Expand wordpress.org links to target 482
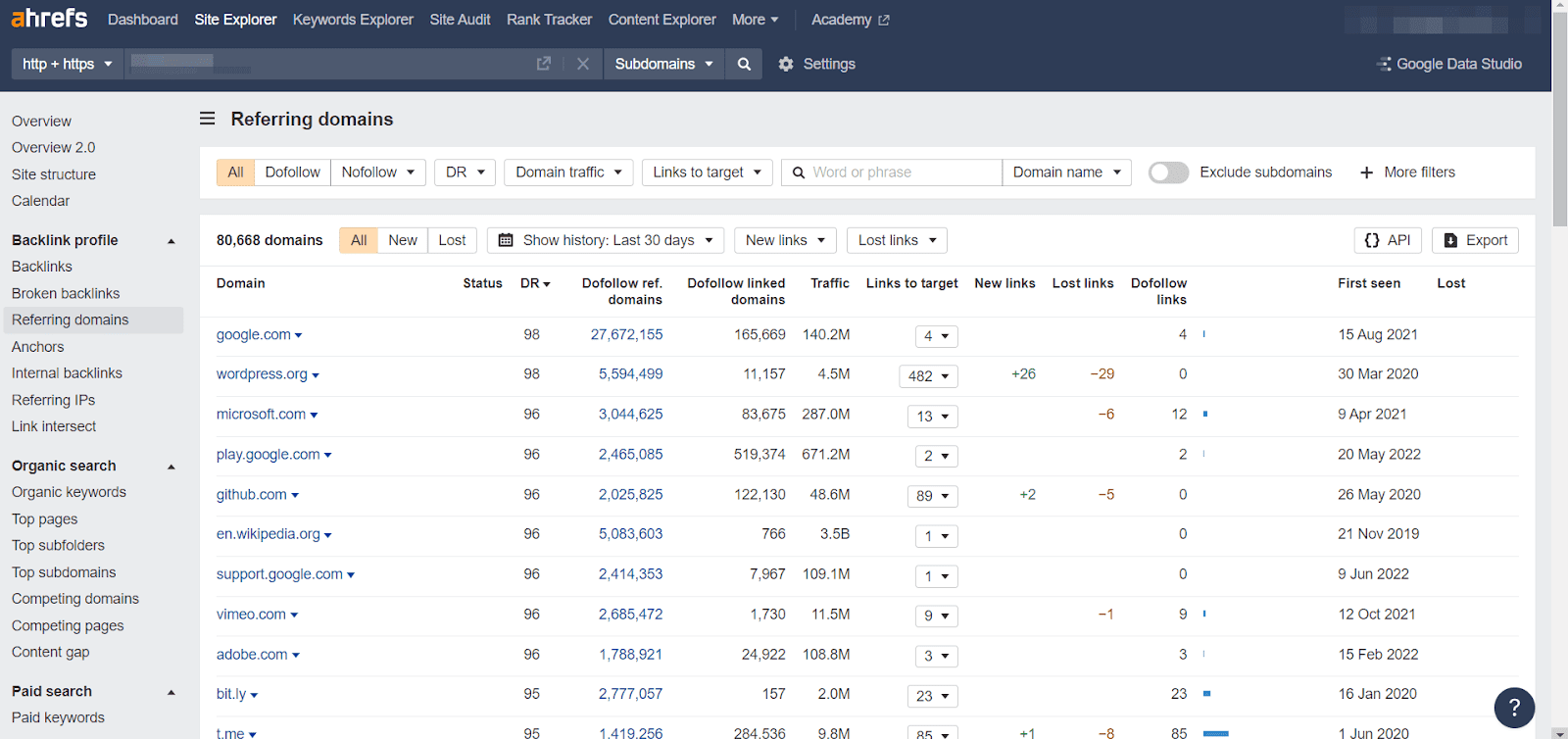This screenshot has width=1568, height=739. [x=928, y=376]
